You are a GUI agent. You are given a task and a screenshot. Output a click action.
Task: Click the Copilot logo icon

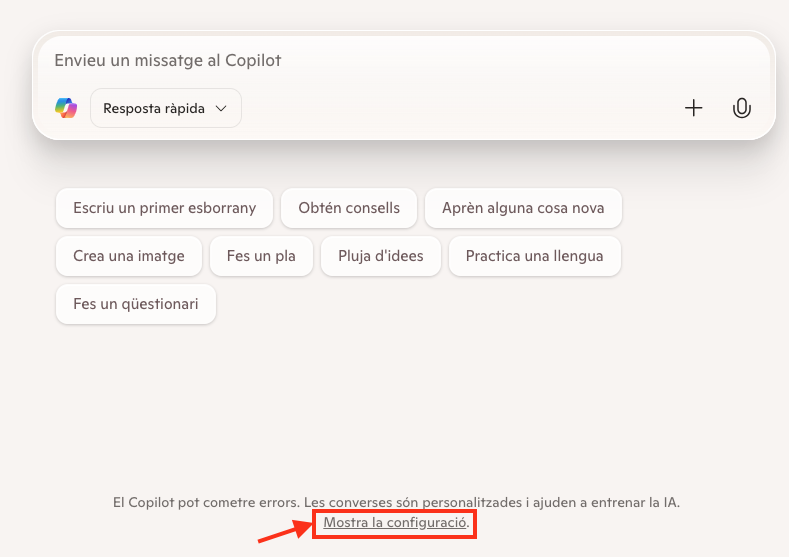coord(66,108)
